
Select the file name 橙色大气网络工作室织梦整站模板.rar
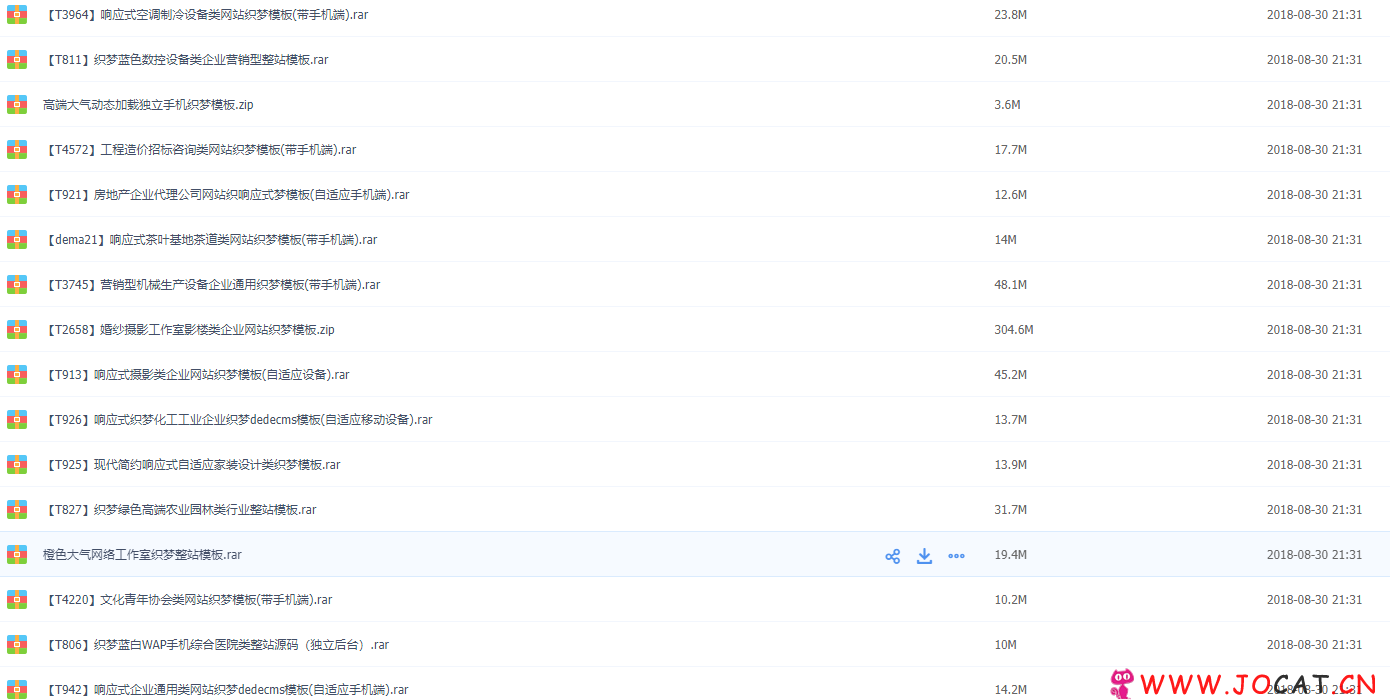pos(142,555)
